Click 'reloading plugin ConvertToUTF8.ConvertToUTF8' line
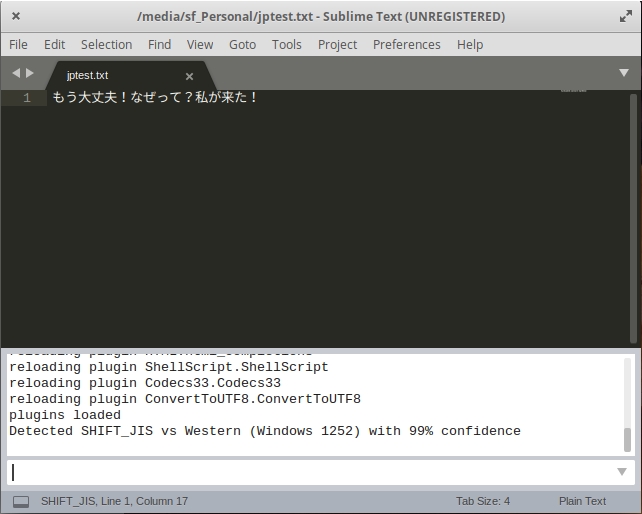The height and width of the screenshot is (514, 642). click(185, 399)
